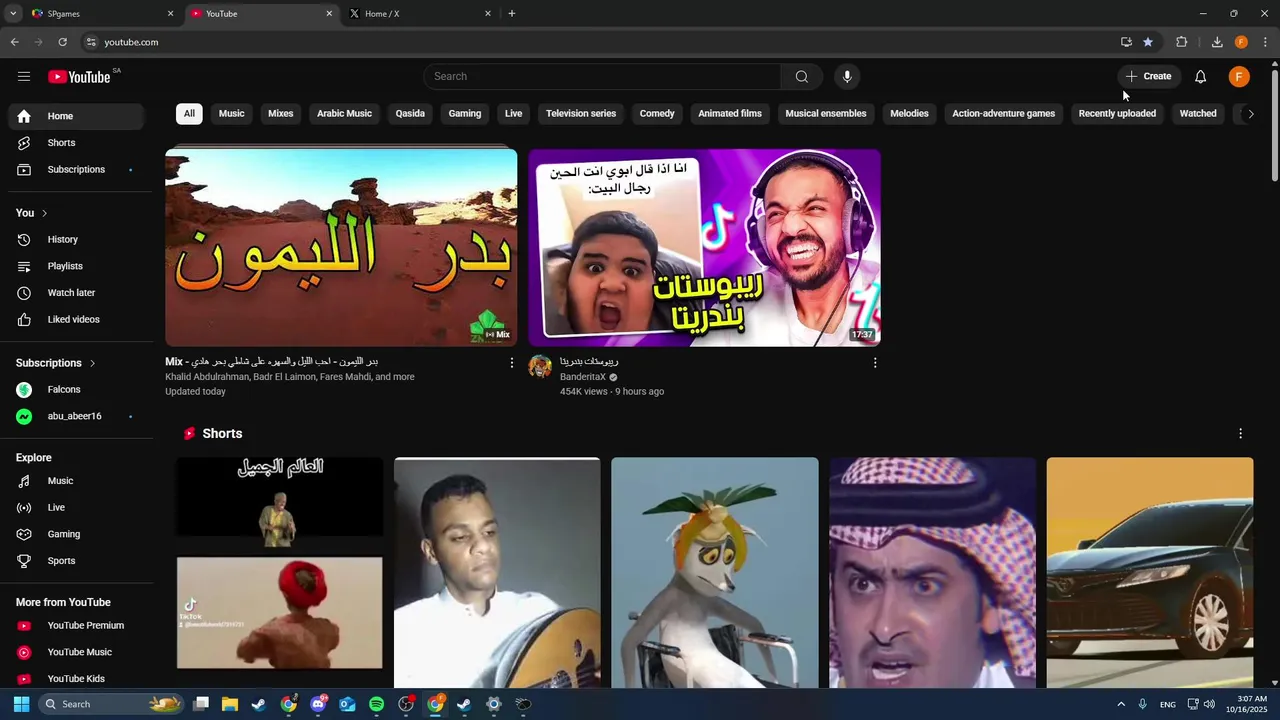
Task: Open Chrome downloads
Action: [1217, 42]
